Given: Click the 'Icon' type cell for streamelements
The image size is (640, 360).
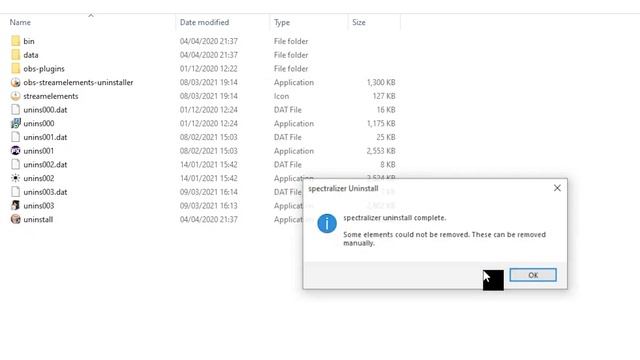Looking at the screenshot, I should [x=281, y=96].
